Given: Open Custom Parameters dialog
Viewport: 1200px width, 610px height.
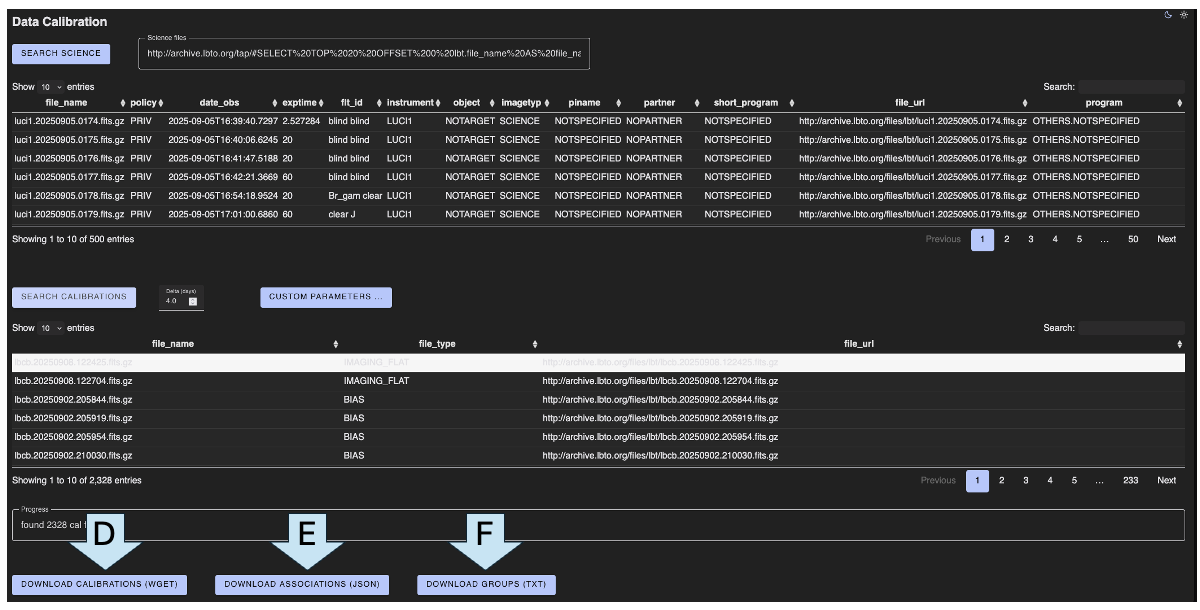Looking at the screenshot, I should click(x=325, y=297).
